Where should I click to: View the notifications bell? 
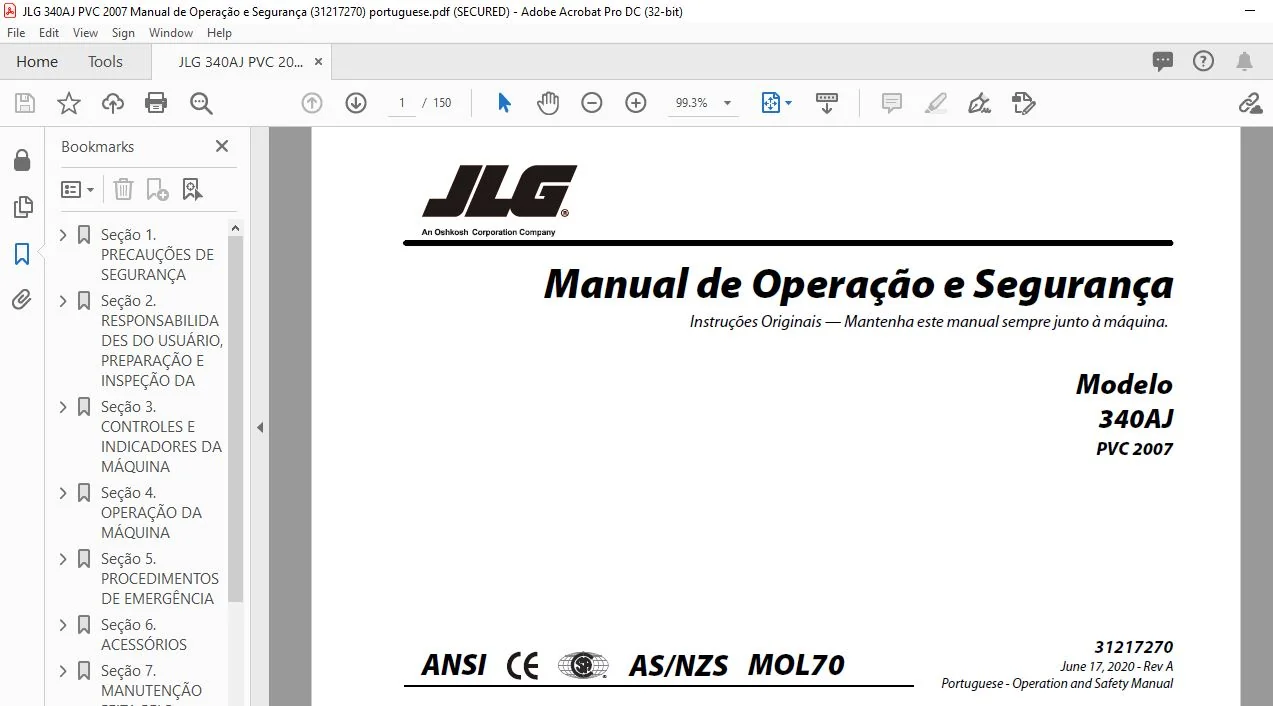coord(1245,61)
